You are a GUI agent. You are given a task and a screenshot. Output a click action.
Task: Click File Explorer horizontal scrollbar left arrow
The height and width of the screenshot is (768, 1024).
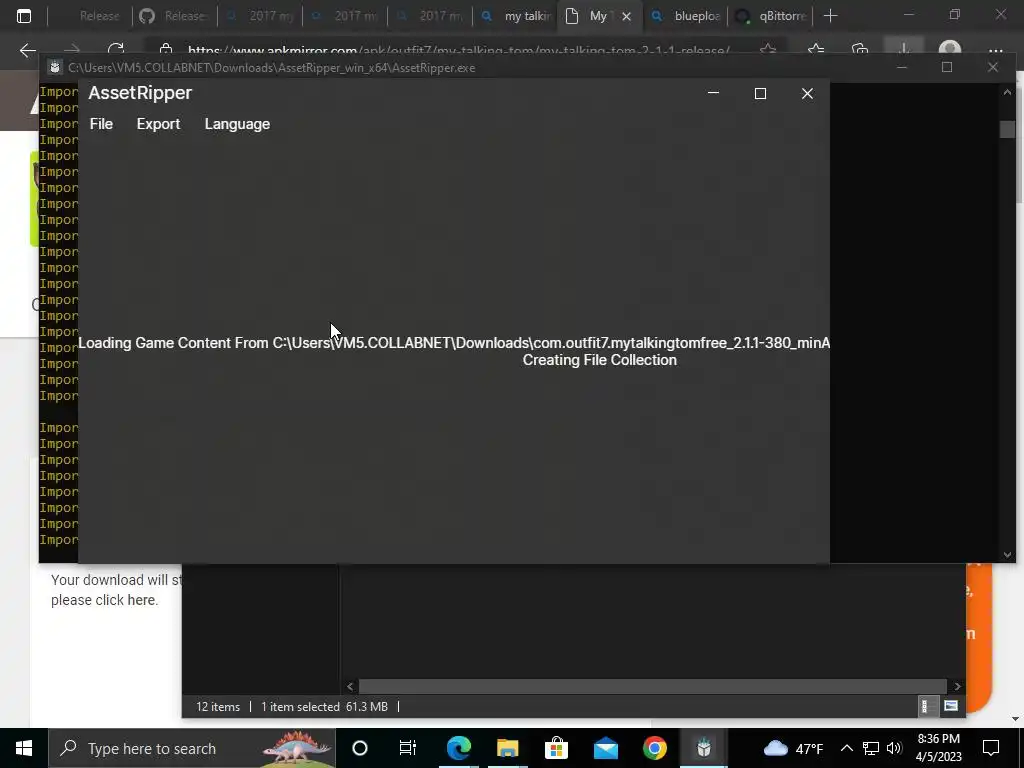pos(350,686)
